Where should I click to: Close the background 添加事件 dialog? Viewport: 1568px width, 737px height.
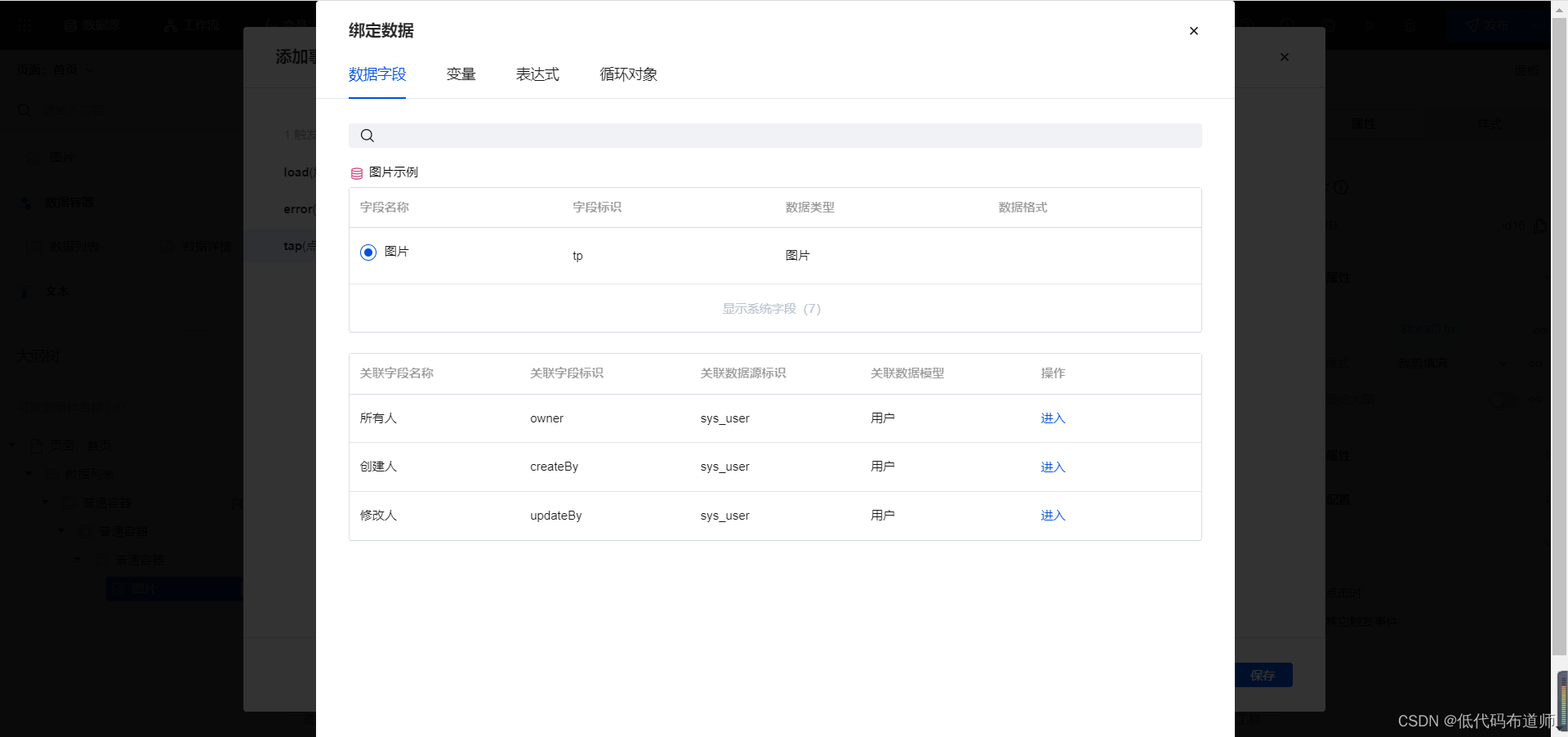pyautogui.click(x=1285, y=57)
